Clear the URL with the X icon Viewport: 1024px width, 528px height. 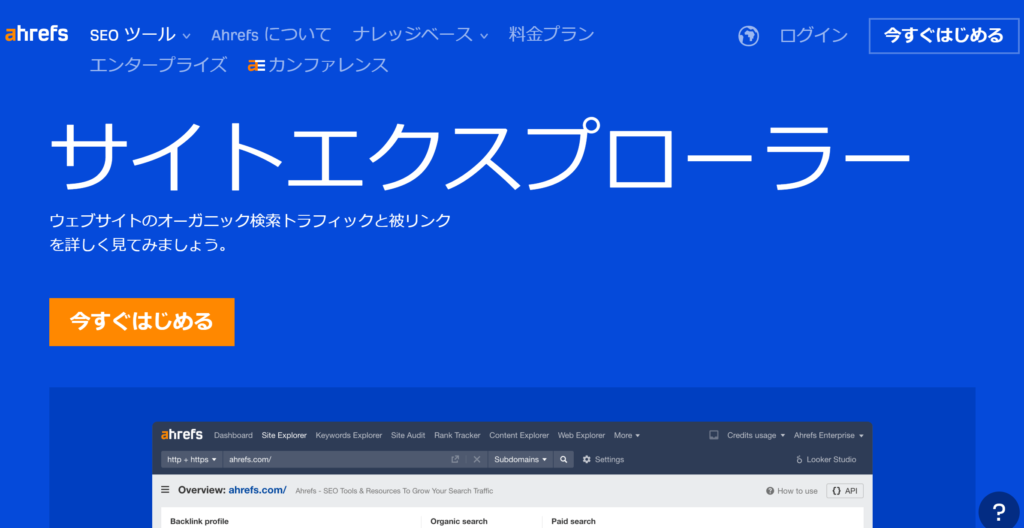[x=477, y=459]
